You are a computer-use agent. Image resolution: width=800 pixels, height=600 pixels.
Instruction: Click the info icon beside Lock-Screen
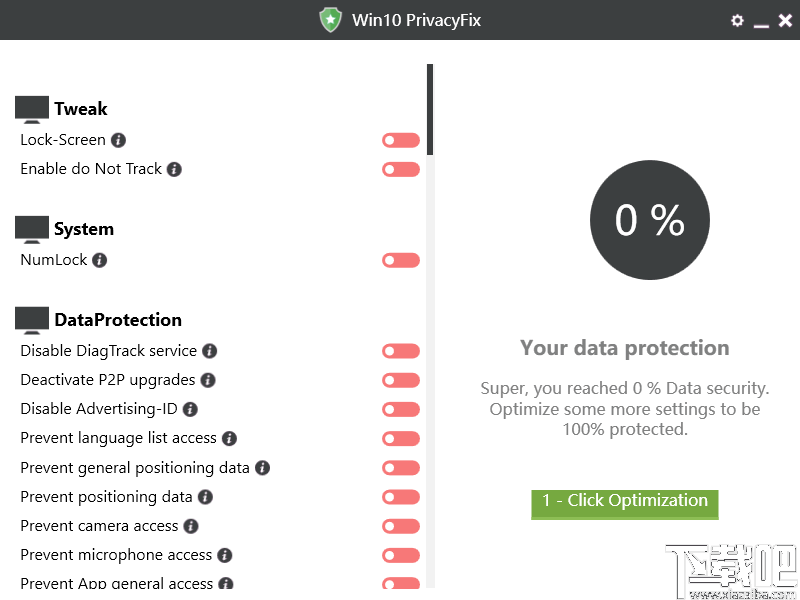coord(117,140)
